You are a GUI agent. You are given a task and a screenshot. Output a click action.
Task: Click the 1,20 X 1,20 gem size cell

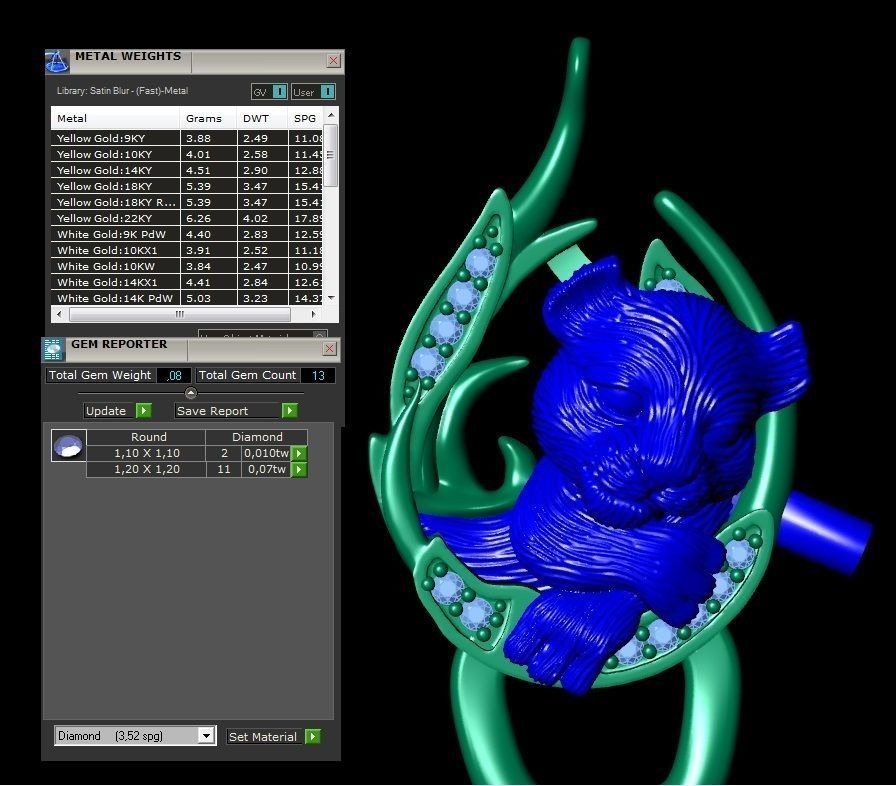(x=146, y=470)
